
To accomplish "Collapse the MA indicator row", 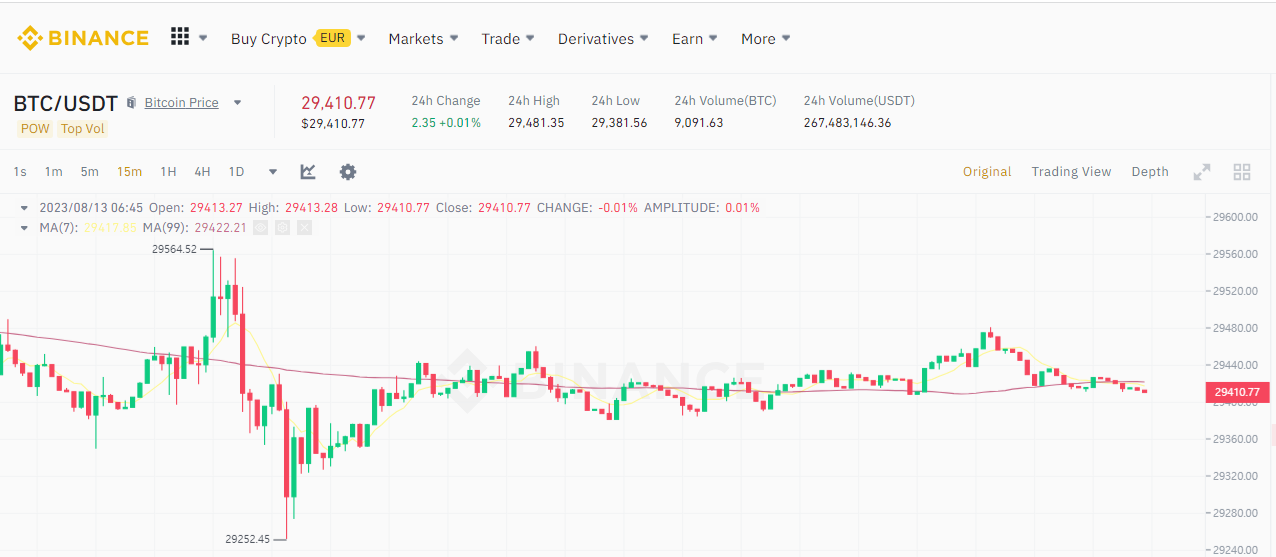I will (x=24, y=227).
